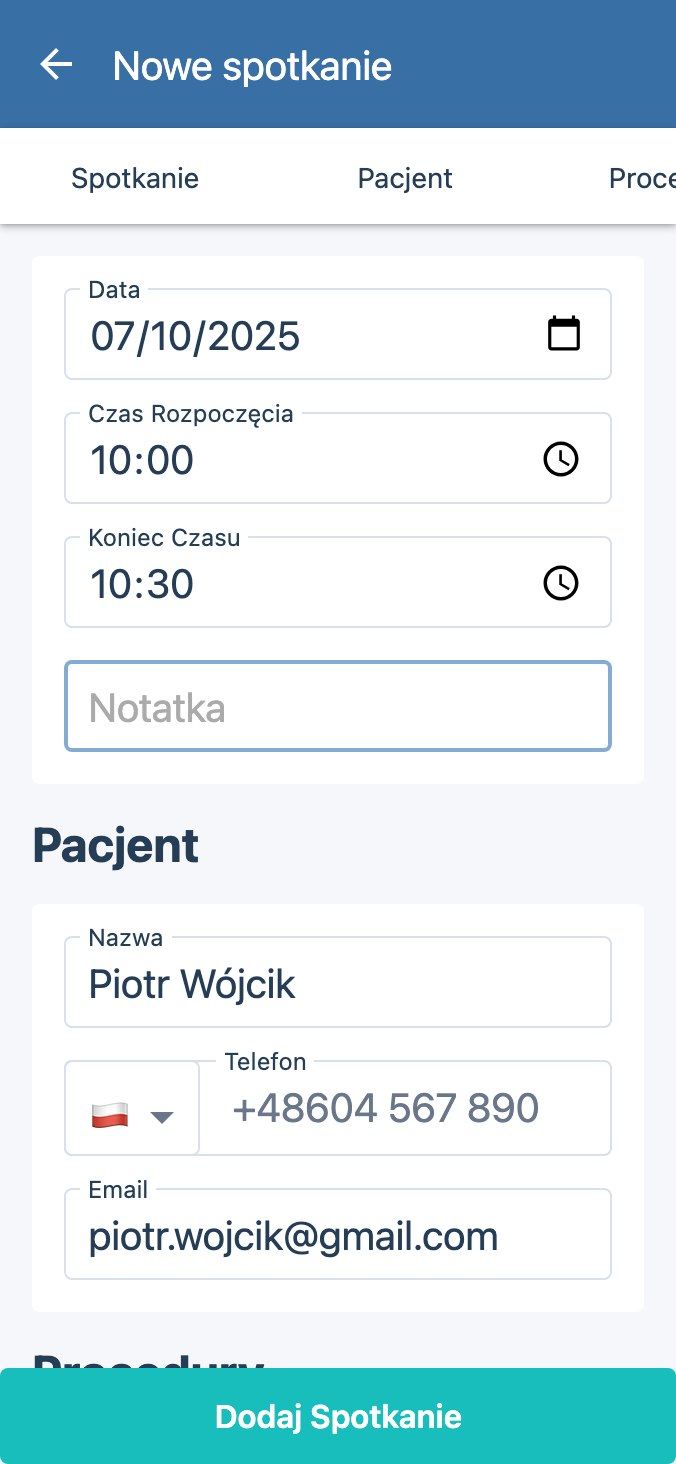Viewport: 676px width, 1464px height.
Task: Expand country code dropdown arrow
Action: tap(162, 1116)
